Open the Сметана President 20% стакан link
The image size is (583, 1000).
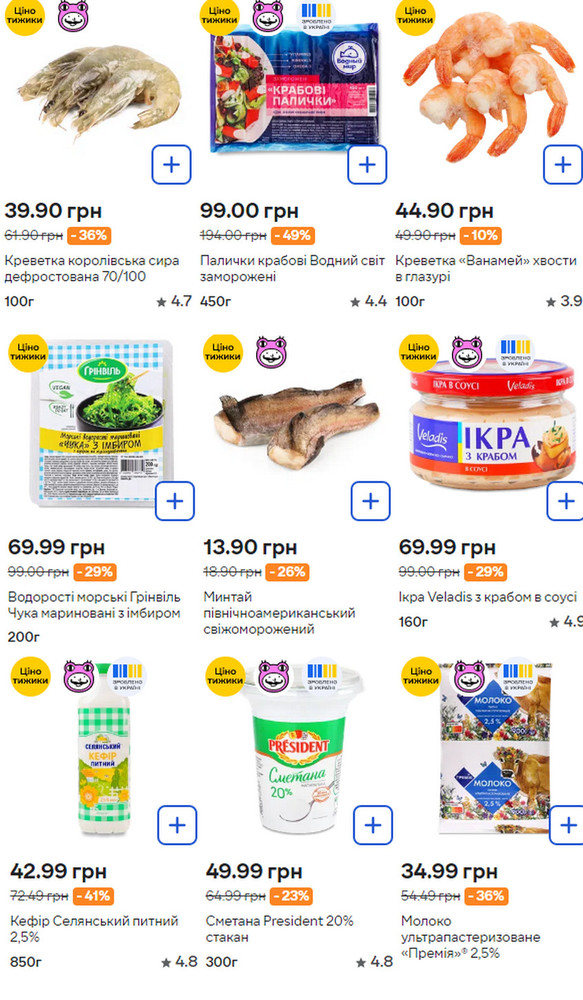(279, 929)
